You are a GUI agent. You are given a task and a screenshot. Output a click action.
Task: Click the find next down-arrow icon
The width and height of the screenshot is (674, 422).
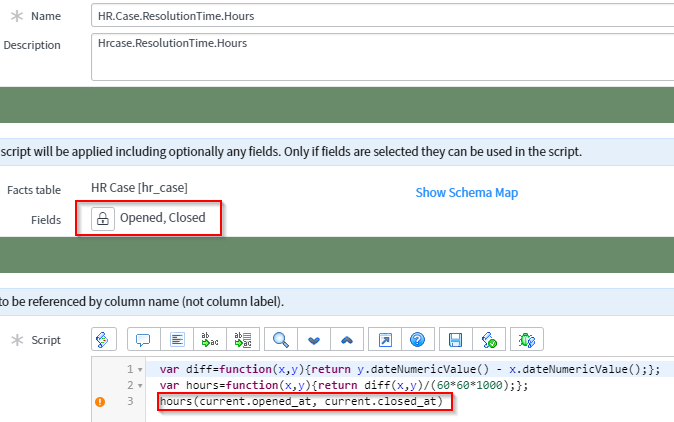click(314, 339)
